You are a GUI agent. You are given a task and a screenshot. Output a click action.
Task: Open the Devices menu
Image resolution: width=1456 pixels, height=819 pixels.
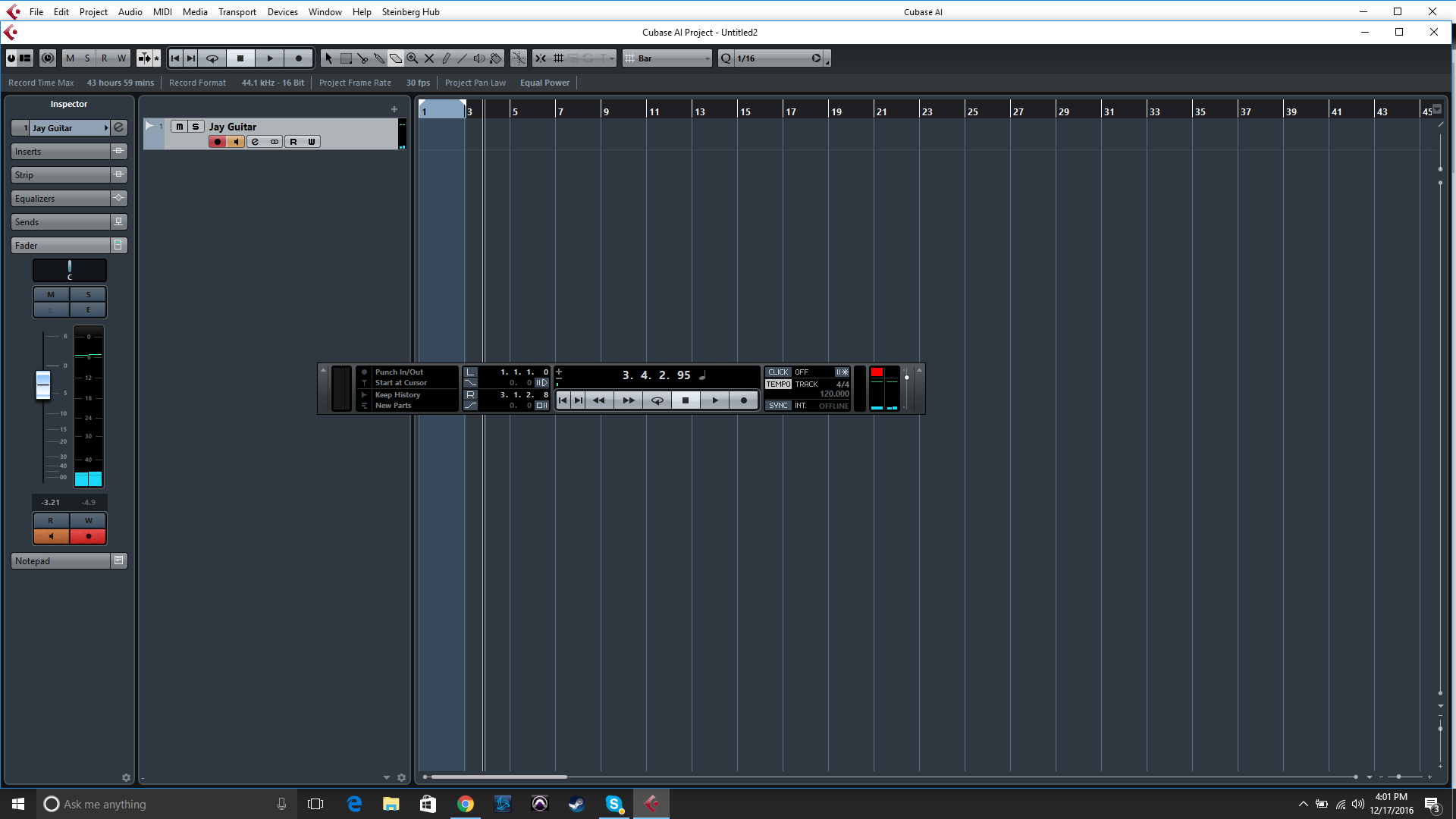tap(282, 11)
